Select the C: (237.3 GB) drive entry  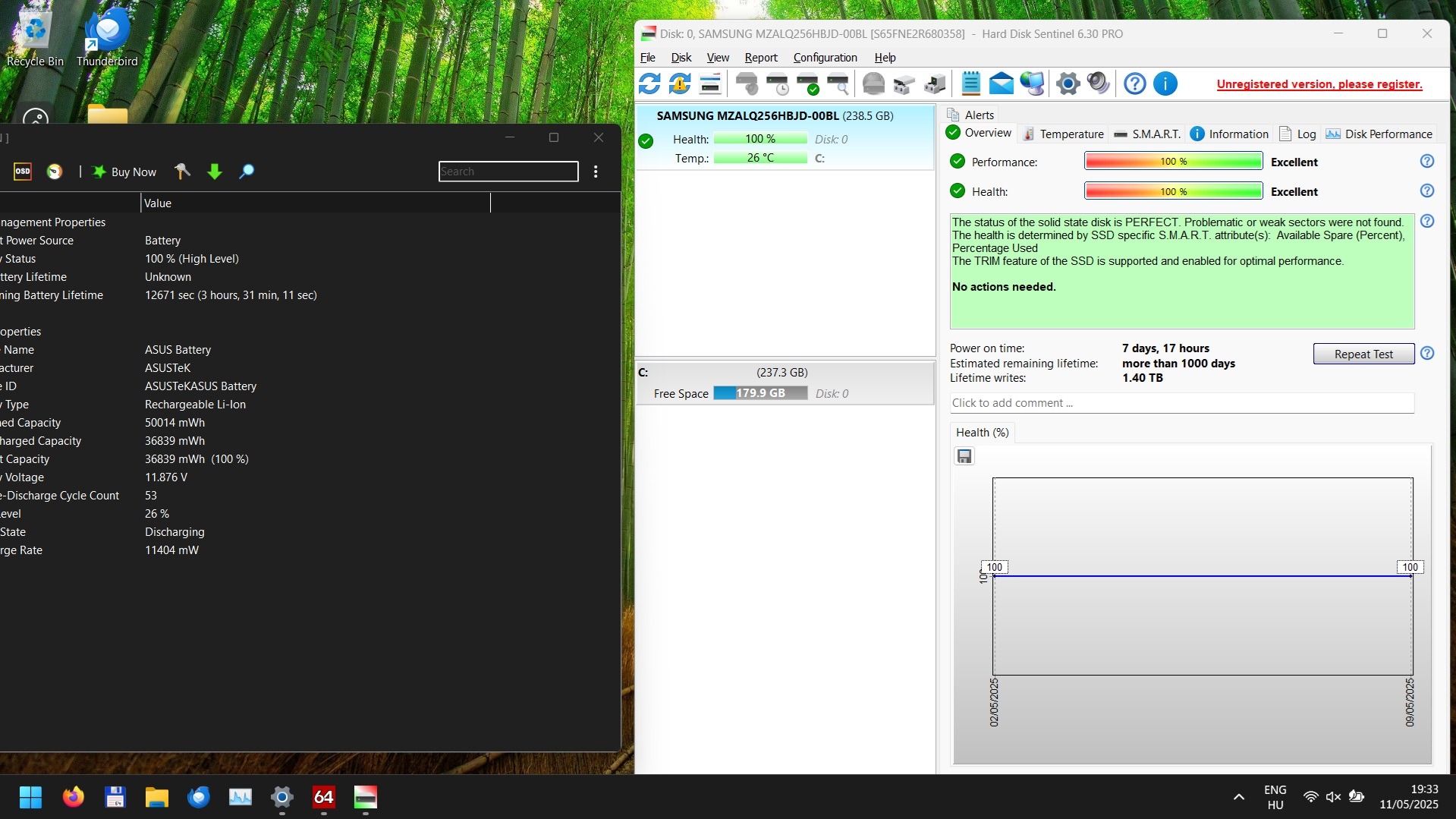point(785,383)
